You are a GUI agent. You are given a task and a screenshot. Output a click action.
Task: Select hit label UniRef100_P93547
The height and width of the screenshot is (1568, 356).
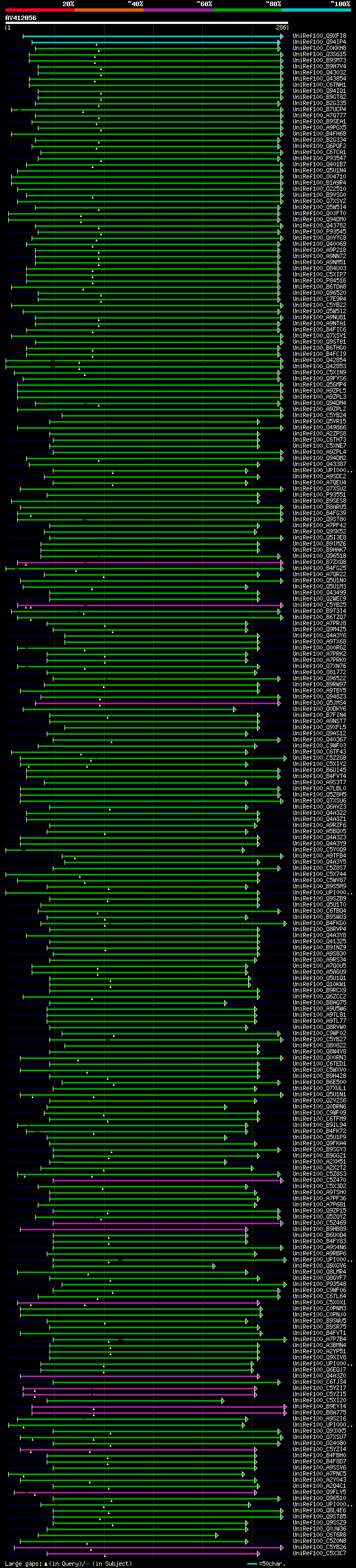(319, 159)
